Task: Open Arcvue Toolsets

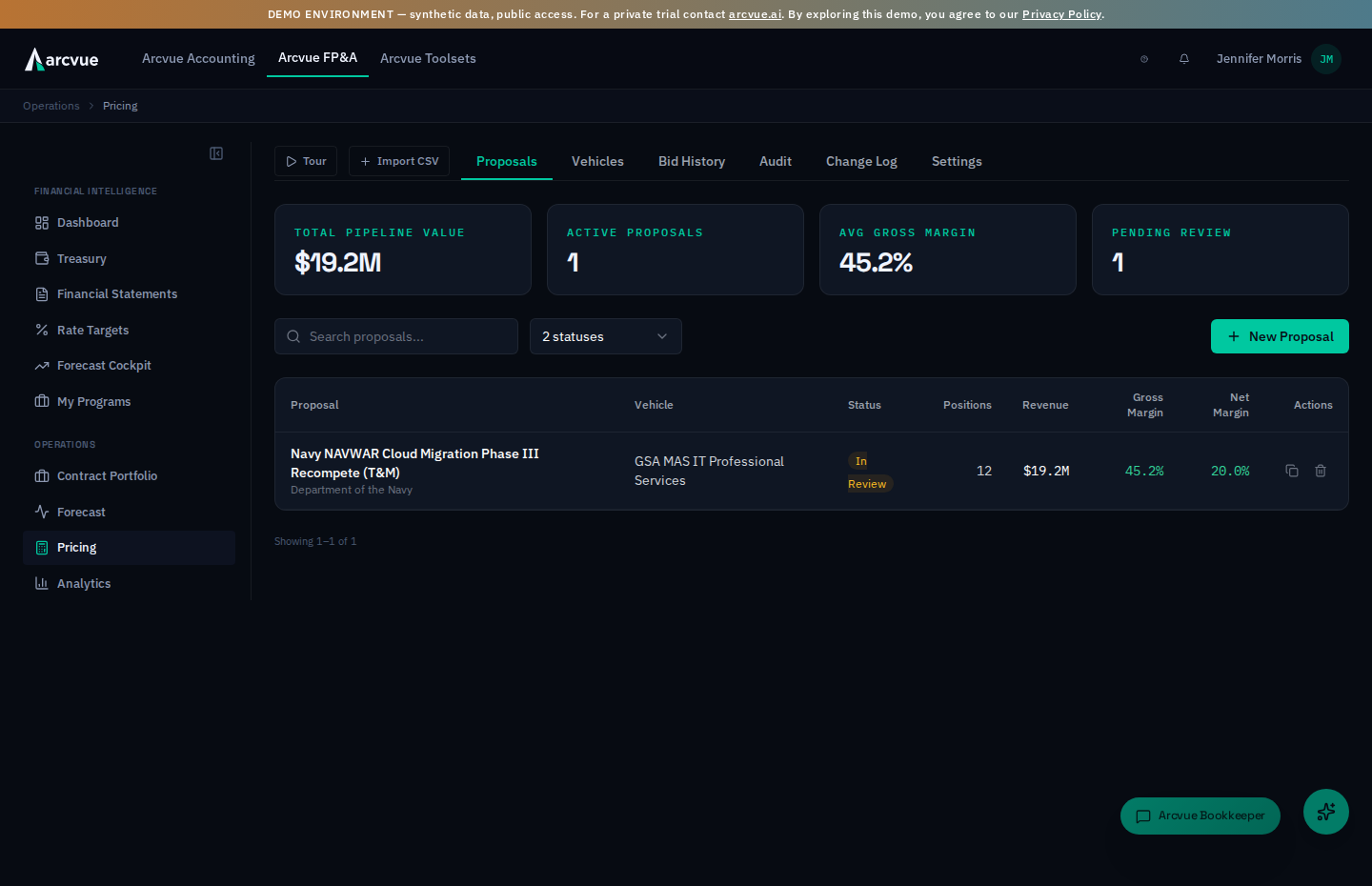Action: click(428, 59)
